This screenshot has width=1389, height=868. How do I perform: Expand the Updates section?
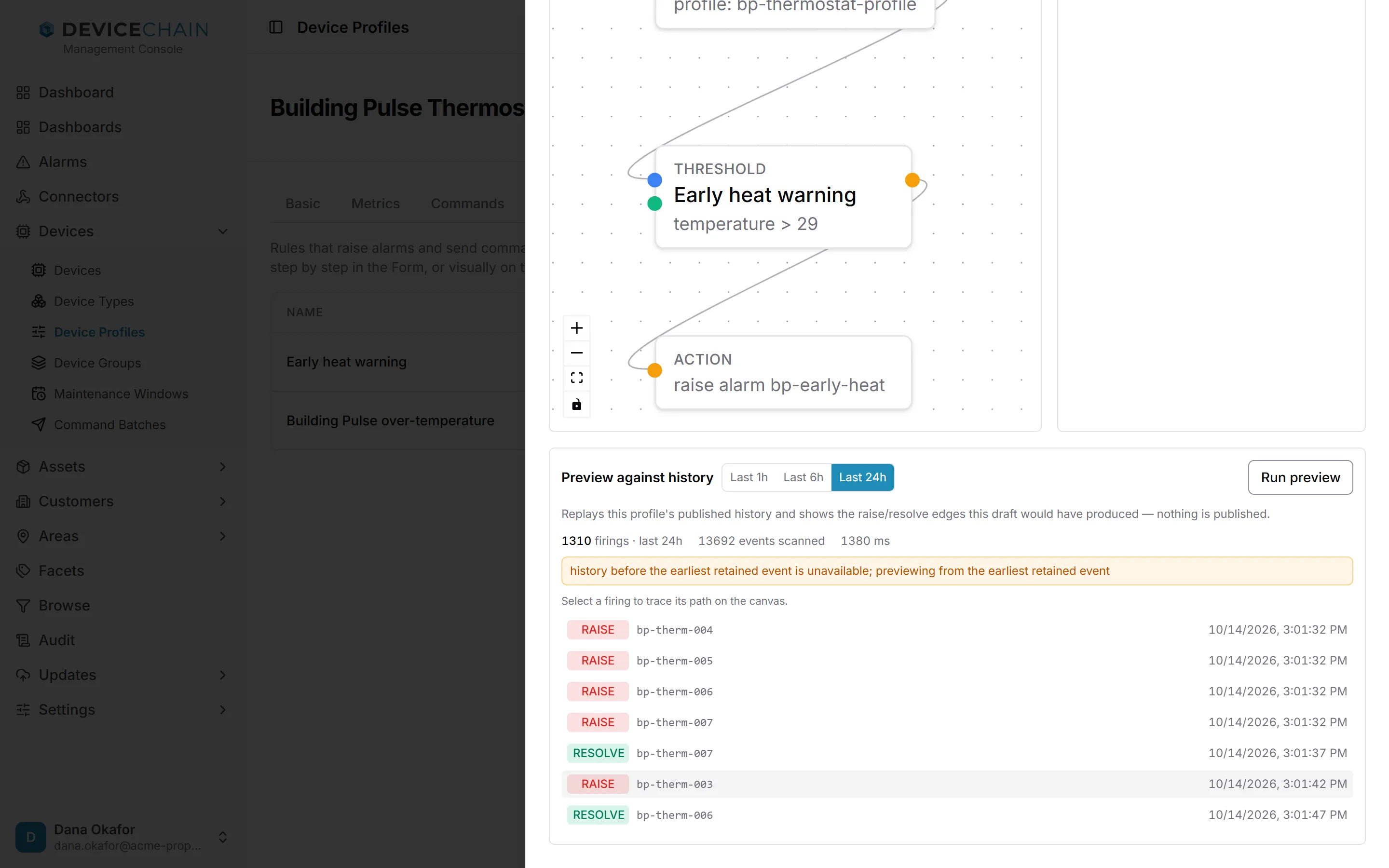coord(223,675)
